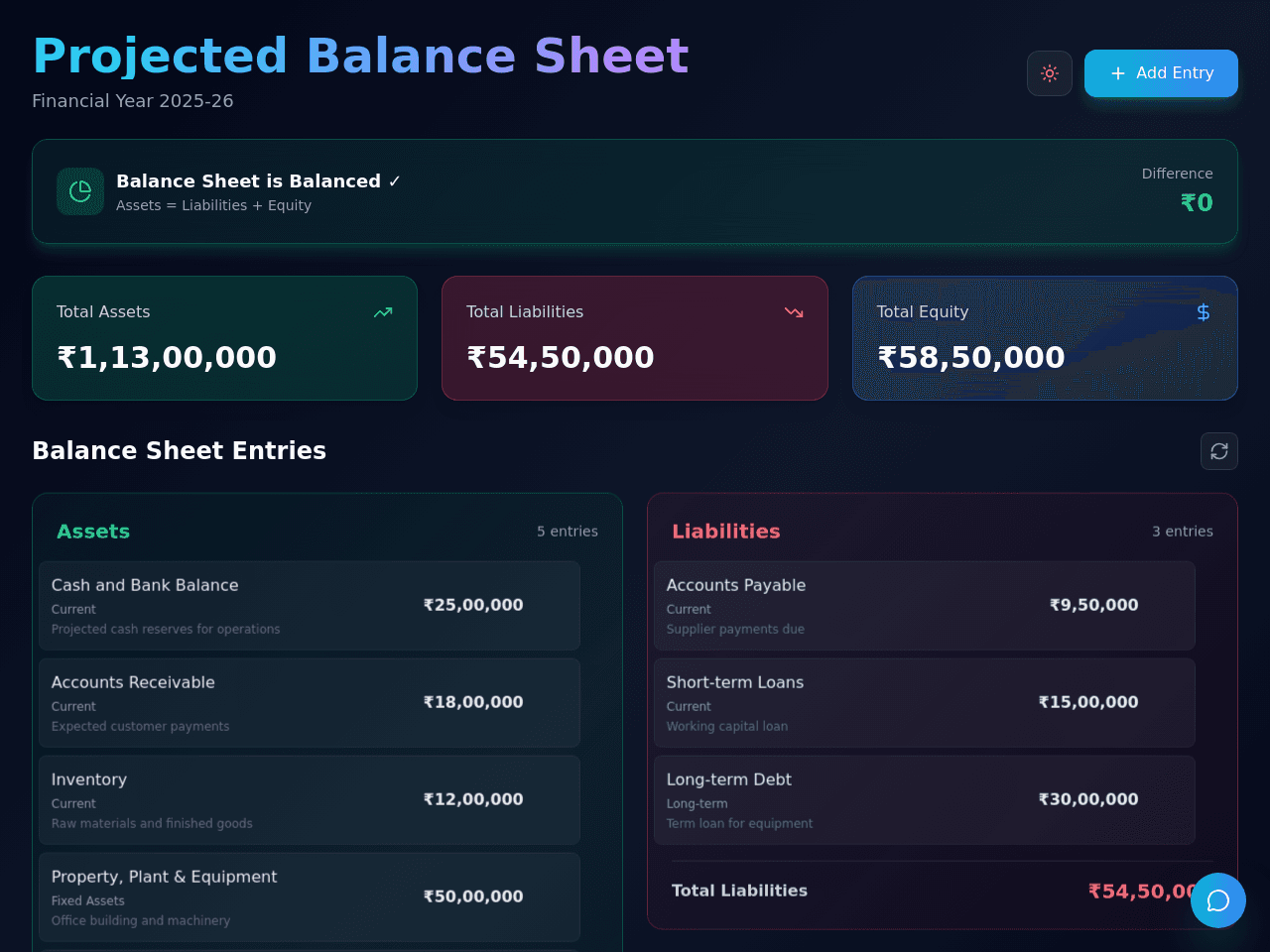Screen dimensions: 1270x952
Task: Click the 5 entries count label
Action: point(568,532)
